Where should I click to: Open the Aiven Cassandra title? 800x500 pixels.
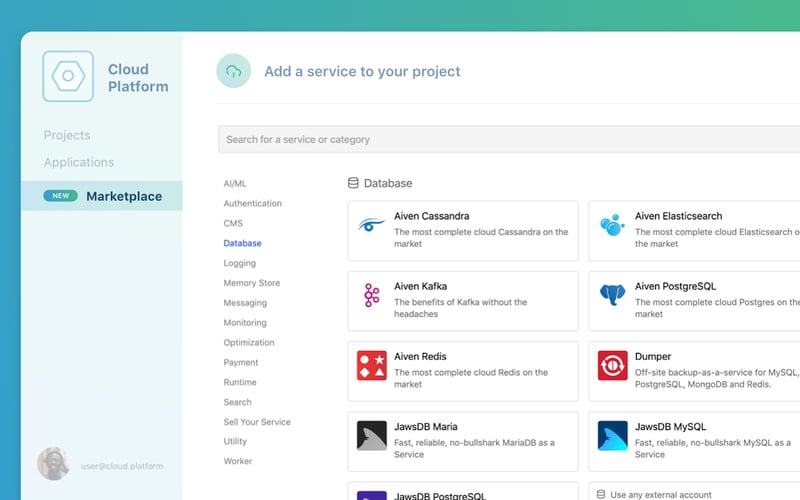click(432, 216)
